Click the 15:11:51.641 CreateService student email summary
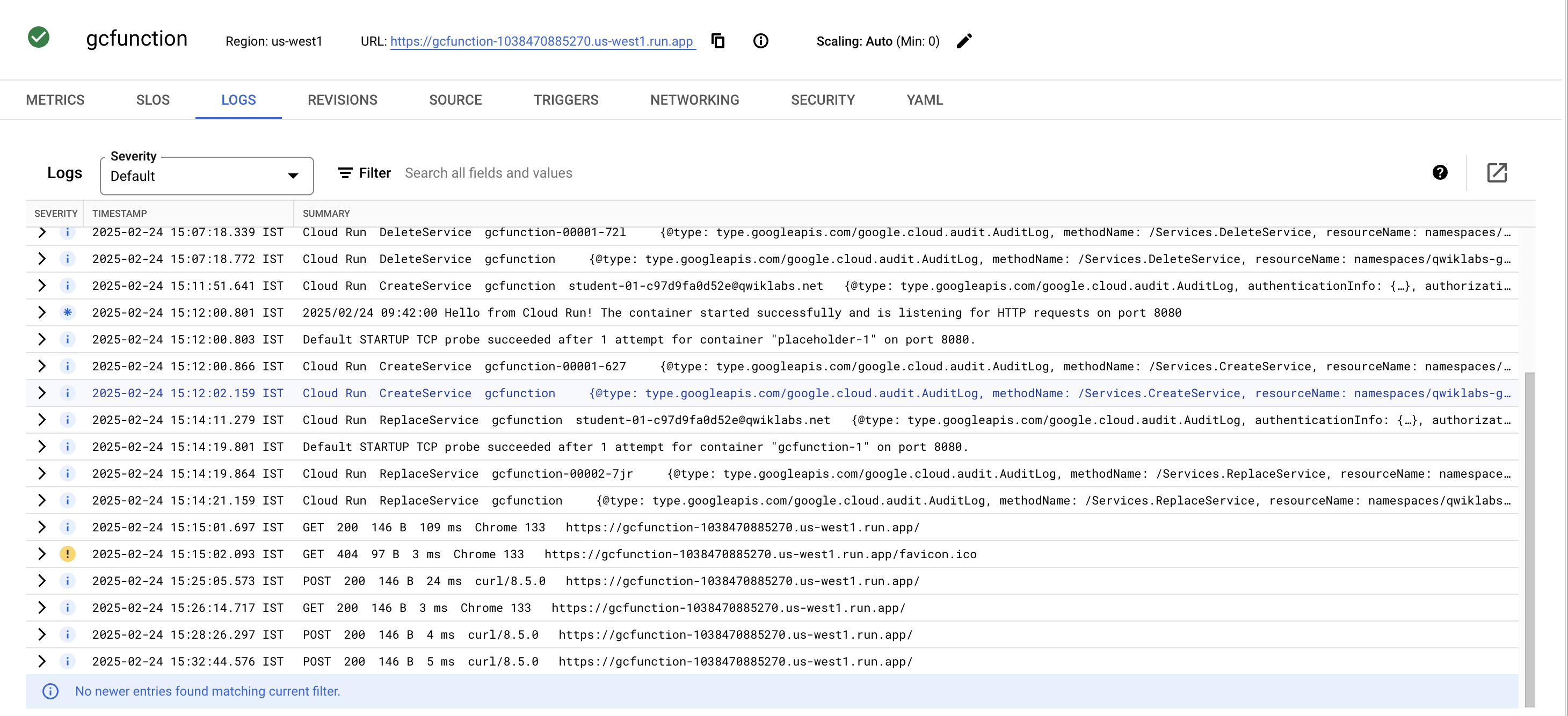1568x716 pixels. (x=906, y=286)
